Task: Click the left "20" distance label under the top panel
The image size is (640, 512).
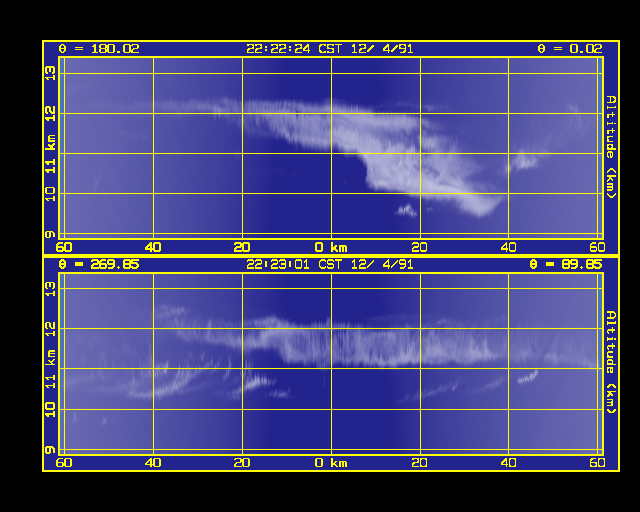Action: (x=242, y=247)
